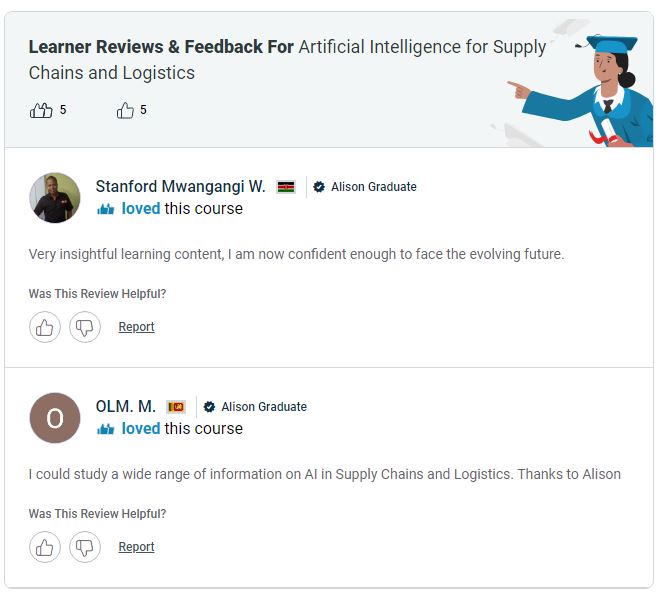Mark OLM. M.'s review as helpful
This screenshot has height=603, width=662.
(45, 547)
